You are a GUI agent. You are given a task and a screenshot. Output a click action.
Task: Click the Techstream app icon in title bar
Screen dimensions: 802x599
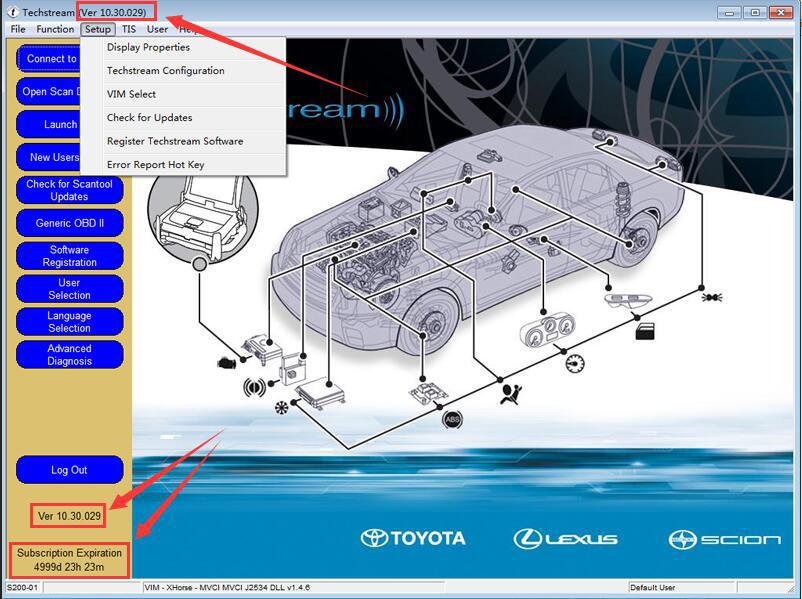[x=13, y=12]
